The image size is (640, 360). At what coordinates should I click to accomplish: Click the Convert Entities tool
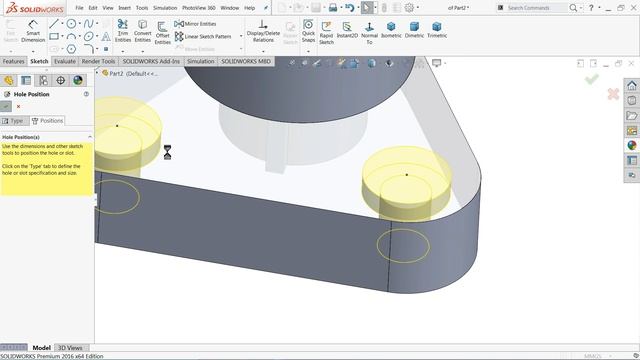pyautogui.click(x=142, y=31)
